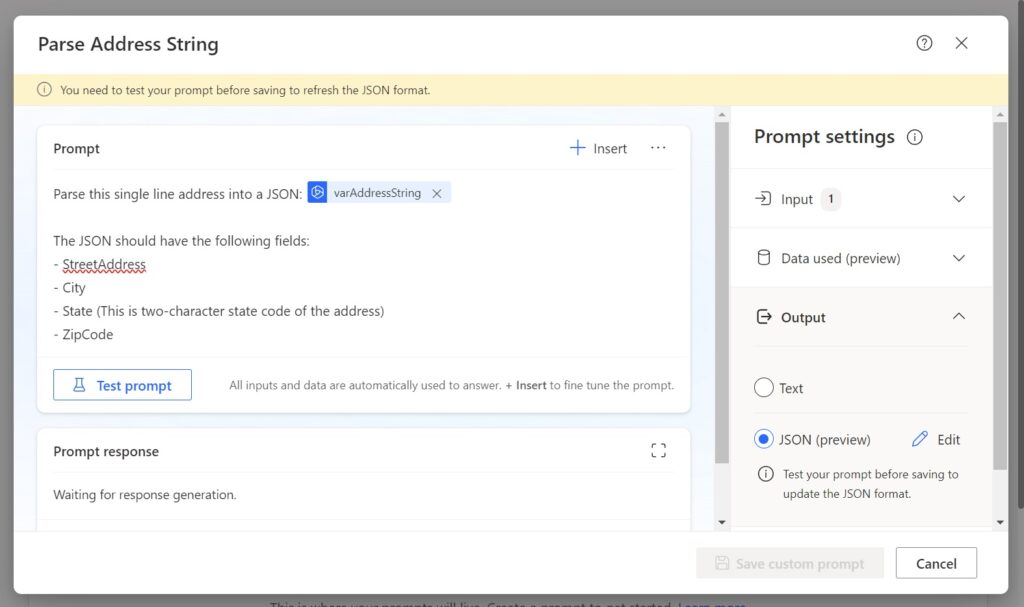Click the Prompt settings info icon
The width and height of the screenshot is (1024, 607).
point(914,137)
